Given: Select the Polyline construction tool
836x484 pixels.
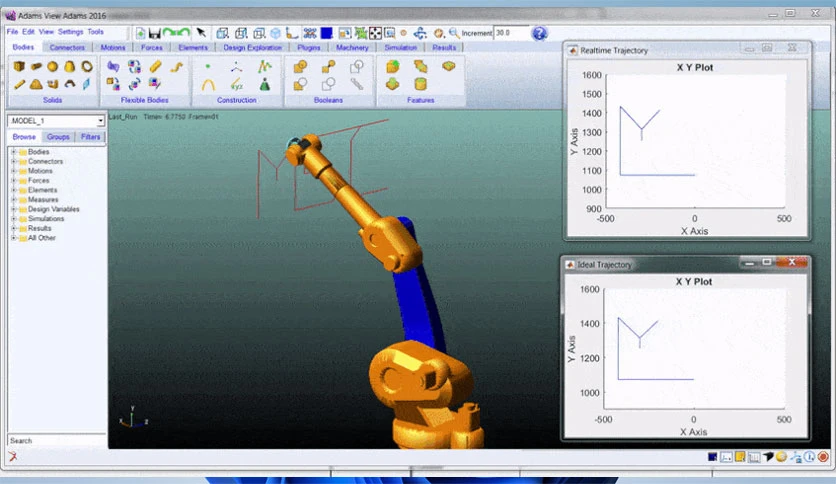Looking at the screenshot, I should [264, 66].
